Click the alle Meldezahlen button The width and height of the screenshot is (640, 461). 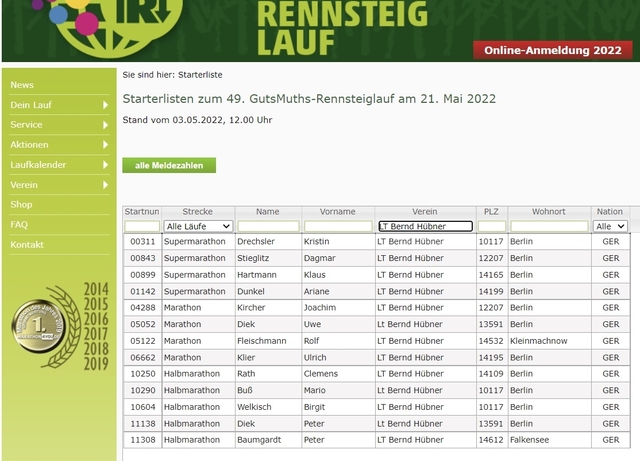169,165
